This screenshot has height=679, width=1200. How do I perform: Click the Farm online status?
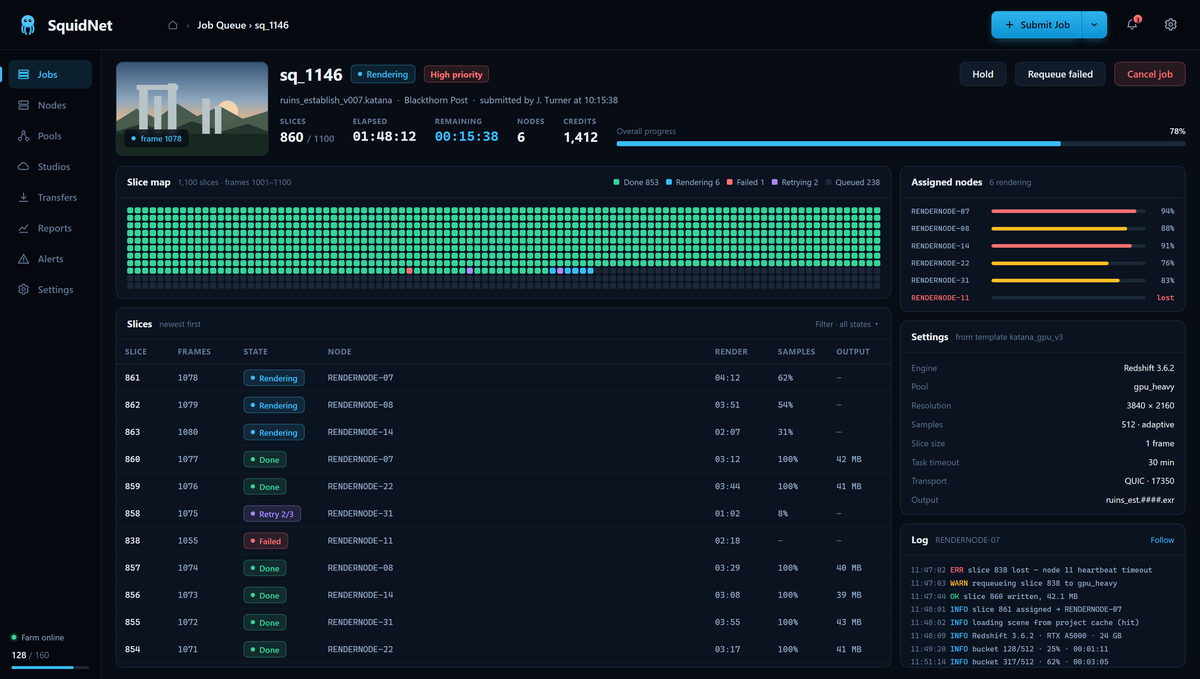point(40,637)
